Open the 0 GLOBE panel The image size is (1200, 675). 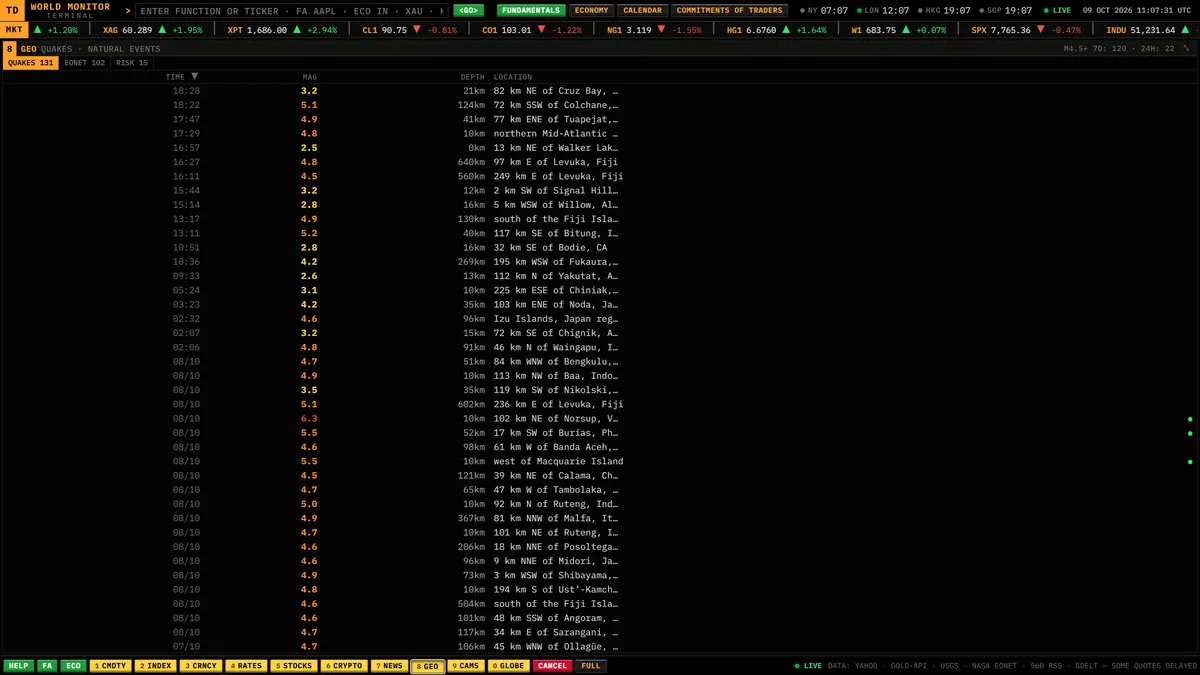click(x=508, y=666)
